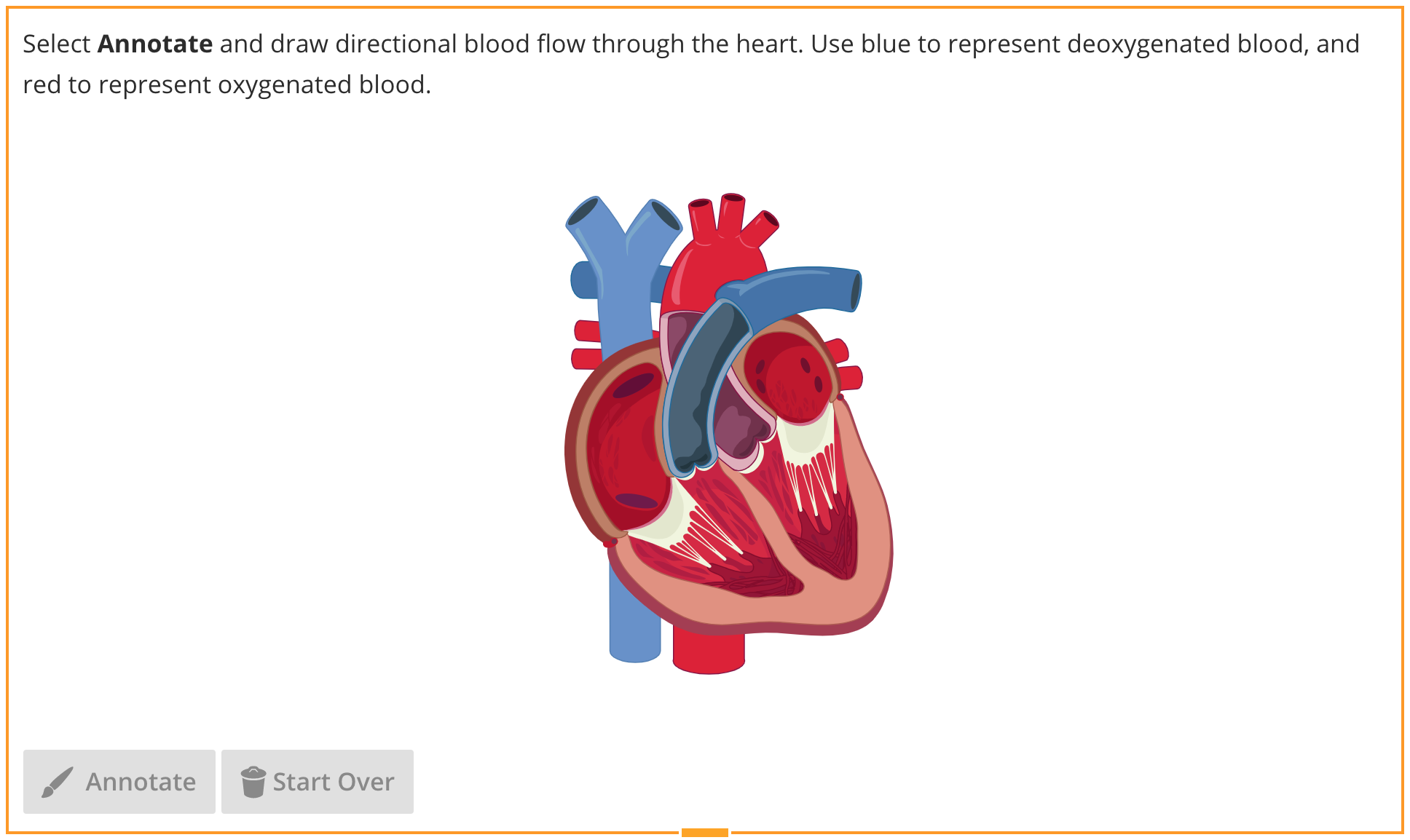
Task: Click the paintbrush icon on Annotate
Action: pyautogui.click(x=58, y=782)
